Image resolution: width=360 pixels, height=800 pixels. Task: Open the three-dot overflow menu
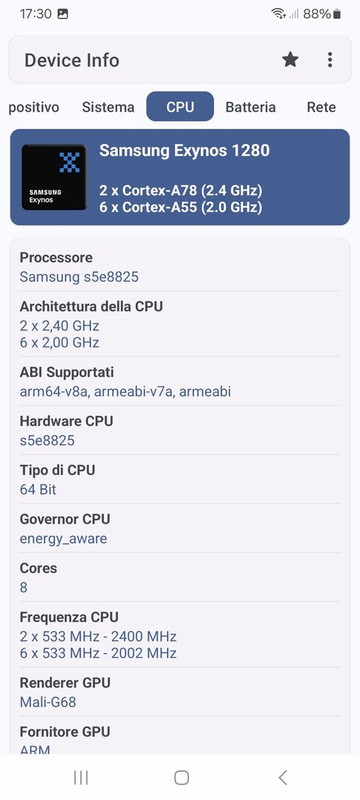(330, 60)
